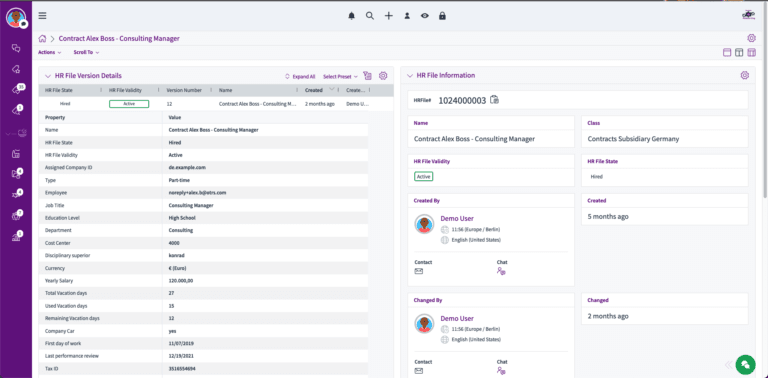
Task: Click Created By Demo User avatar
Action: tap(424, 224)
